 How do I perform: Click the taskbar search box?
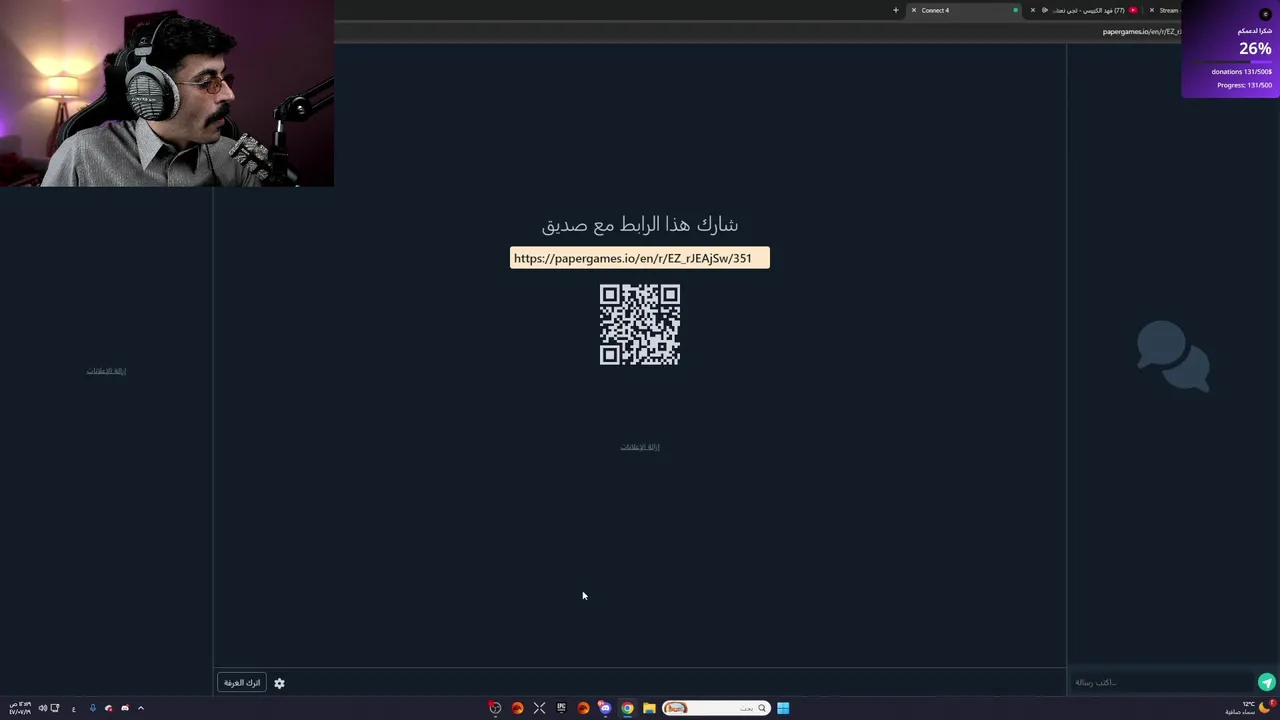point(716,708)
